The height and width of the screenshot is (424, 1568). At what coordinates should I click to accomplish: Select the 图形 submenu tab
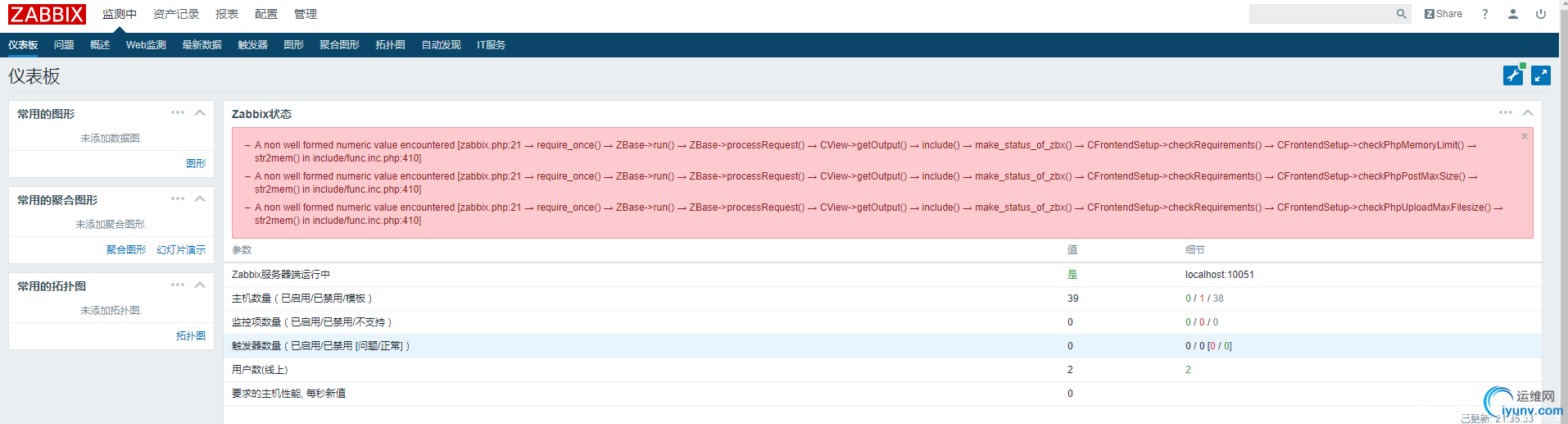pos(294,45)
